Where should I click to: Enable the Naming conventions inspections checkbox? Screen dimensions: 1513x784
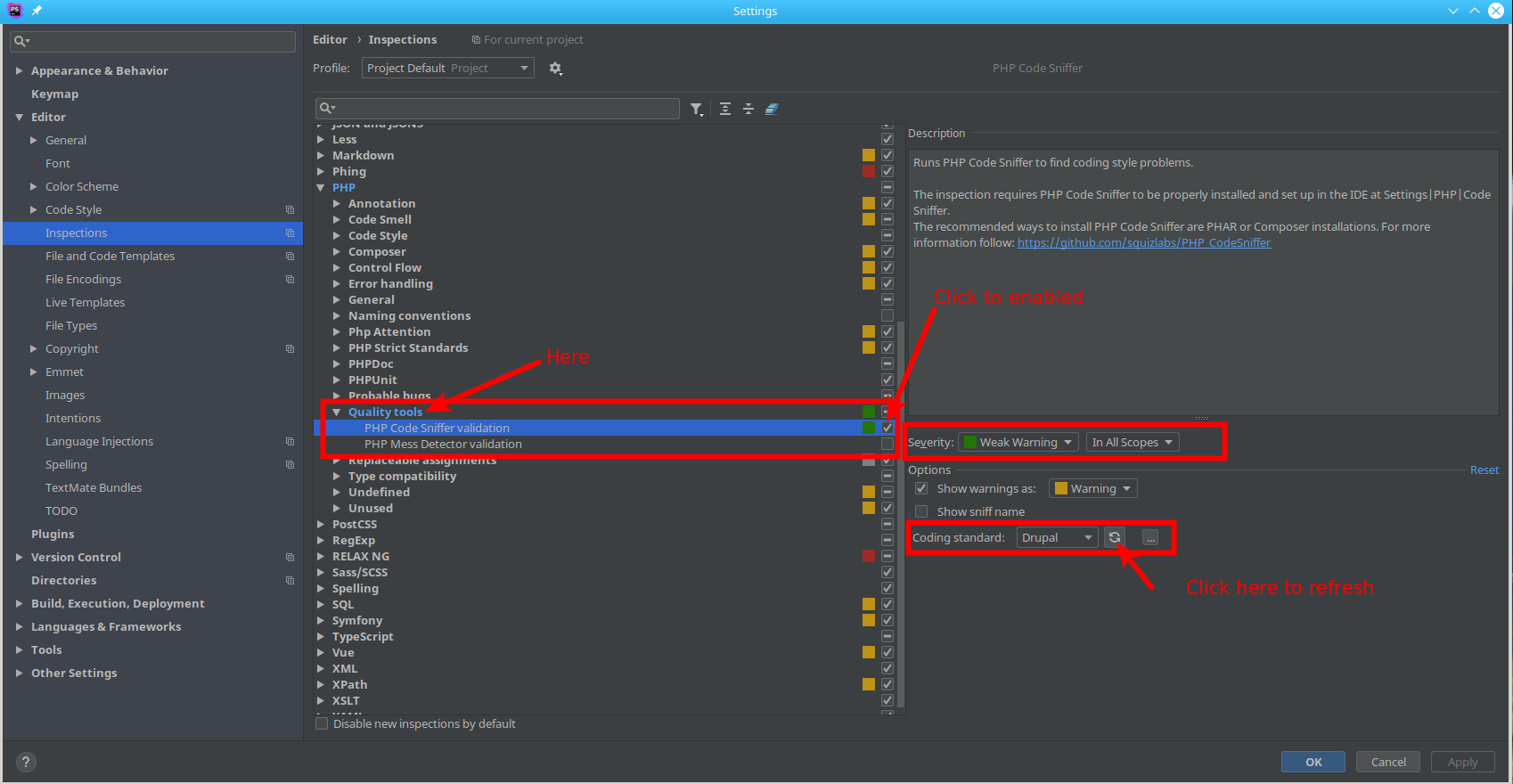click(x=887, y=315)
